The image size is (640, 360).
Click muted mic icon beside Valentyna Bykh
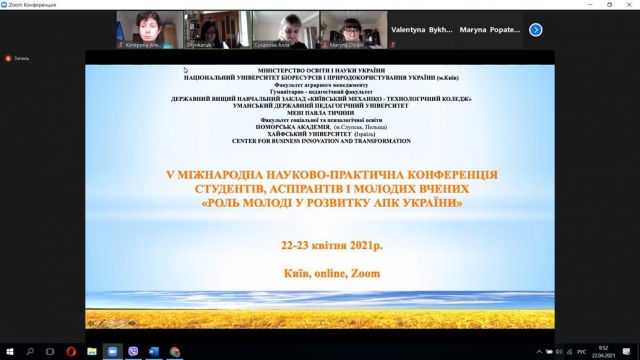click(x=393, y=45)
